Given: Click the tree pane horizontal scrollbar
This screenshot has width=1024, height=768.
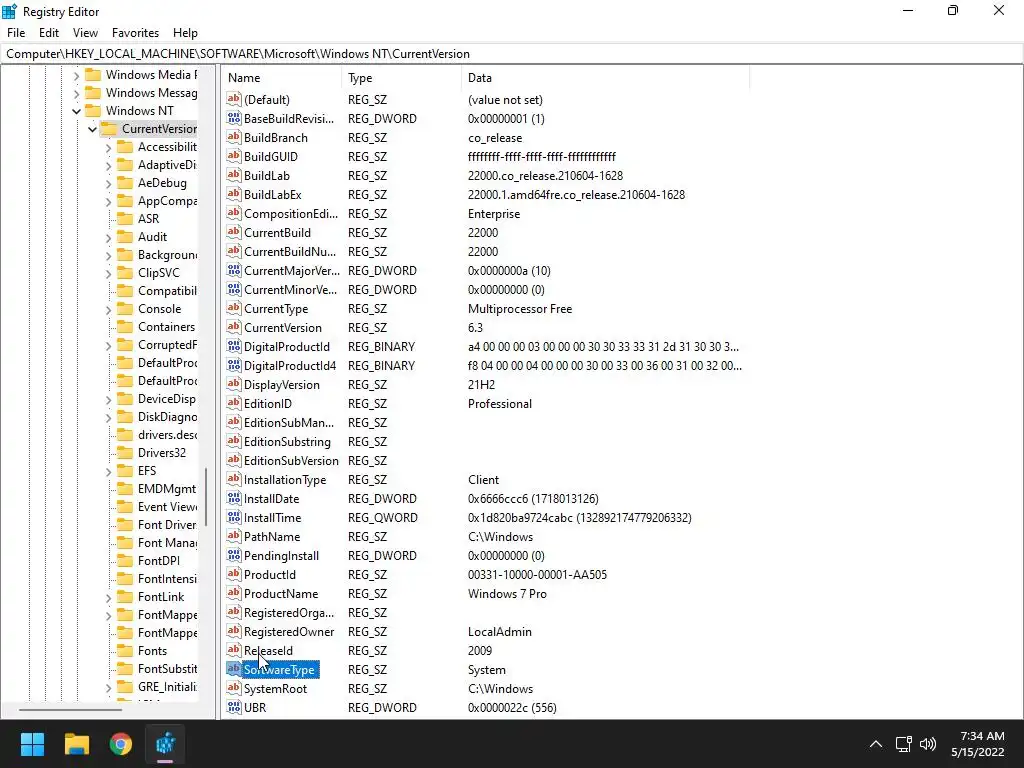Looking at the screenshot, I should (71, 709).
